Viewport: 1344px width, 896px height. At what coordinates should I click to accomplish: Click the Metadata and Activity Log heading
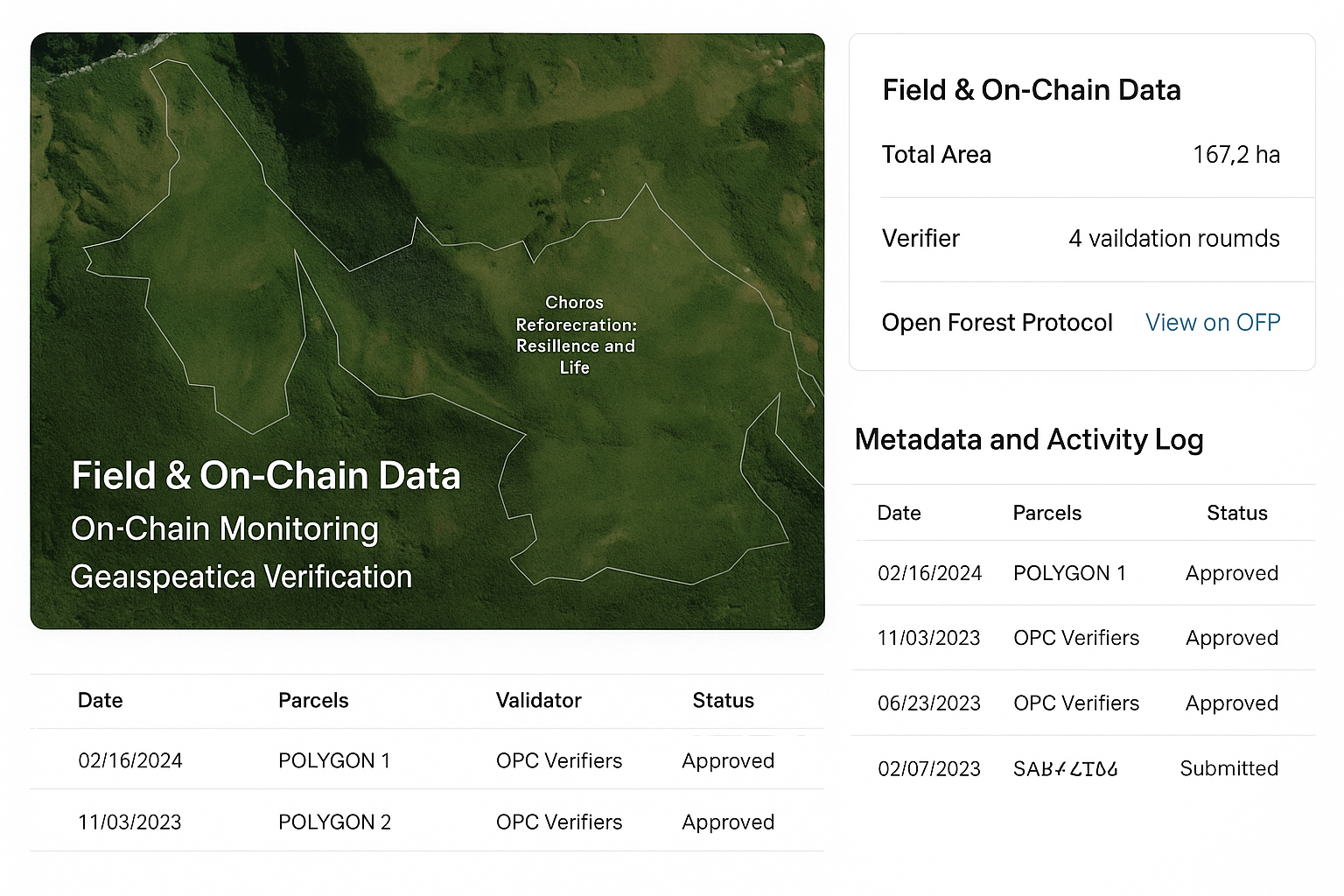[1028, 439]
